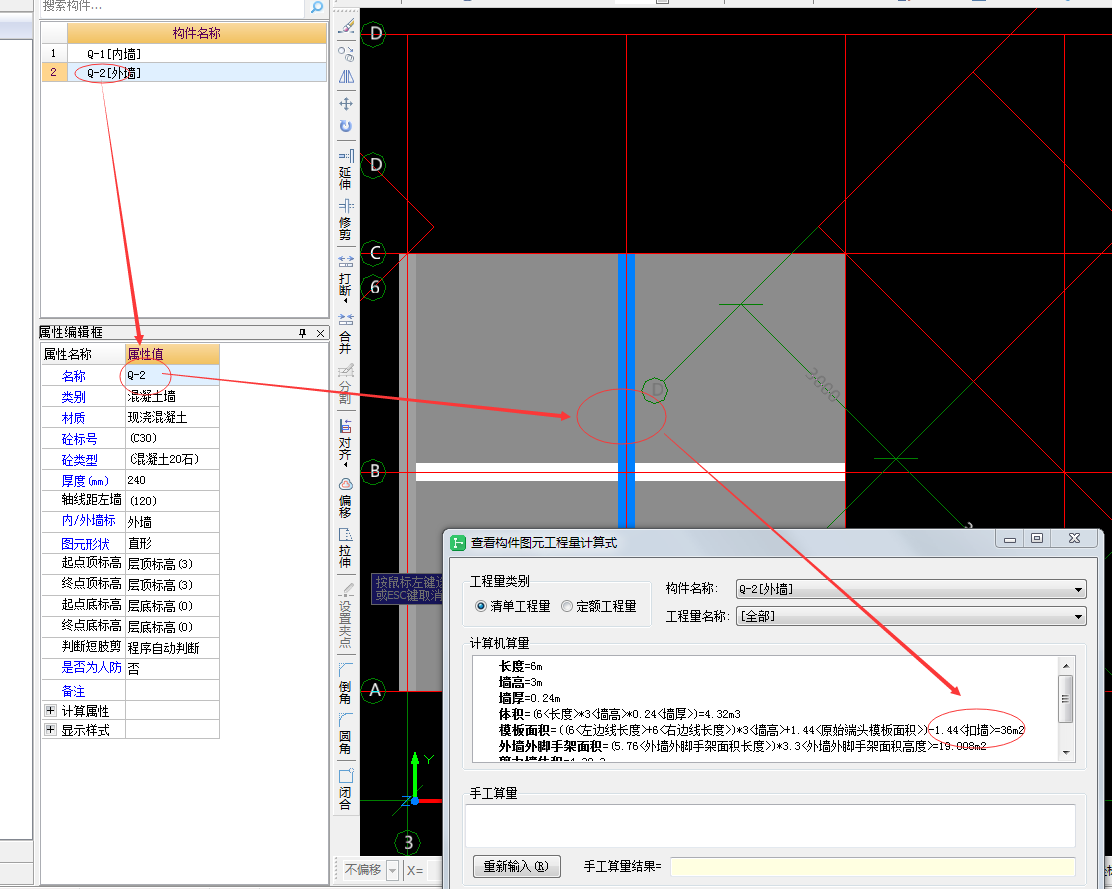Click the 属性值 column header

(172, 354)
